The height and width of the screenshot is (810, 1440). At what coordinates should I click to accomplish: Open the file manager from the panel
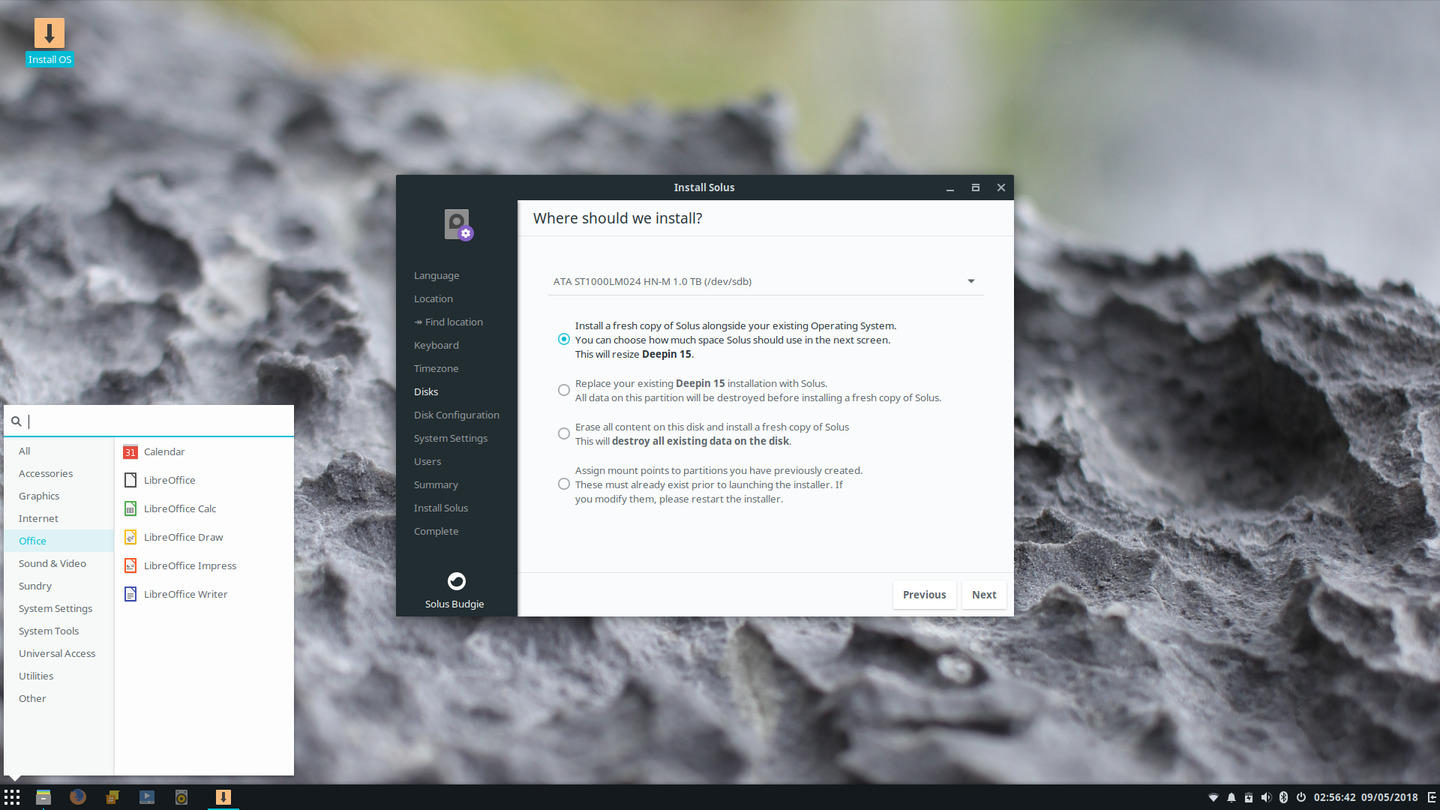coord(44,797)
